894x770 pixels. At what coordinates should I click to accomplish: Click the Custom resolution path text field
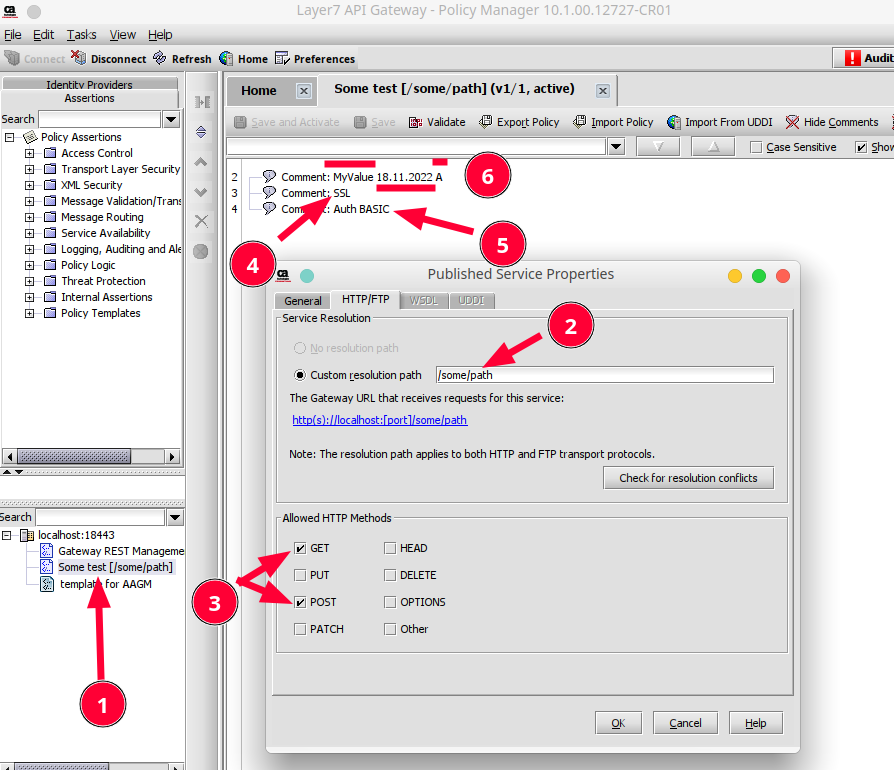click(x=604, y=375)
